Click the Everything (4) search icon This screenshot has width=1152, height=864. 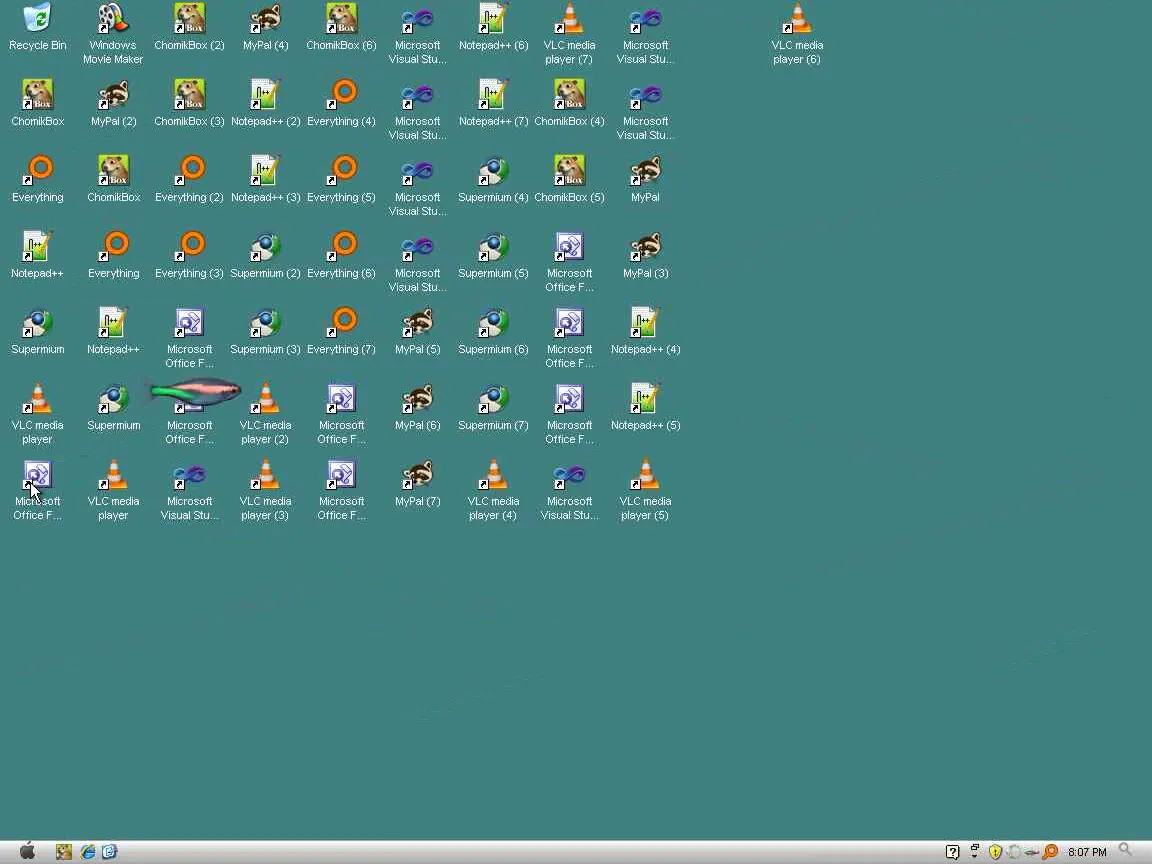pyautogui.click(x=342, y=104)
